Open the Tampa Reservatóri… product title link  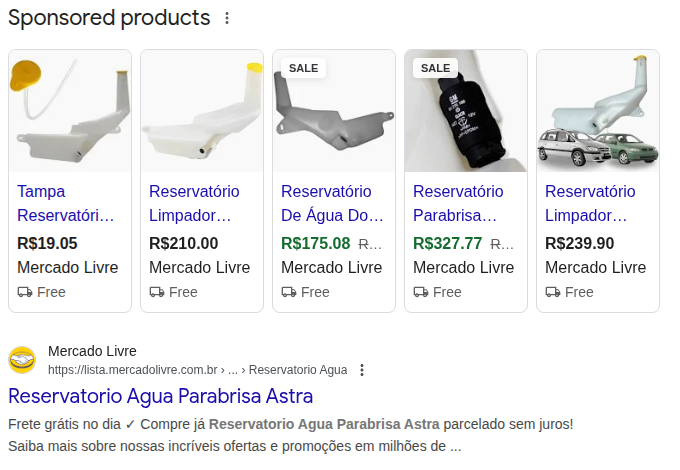pos(66,203)
